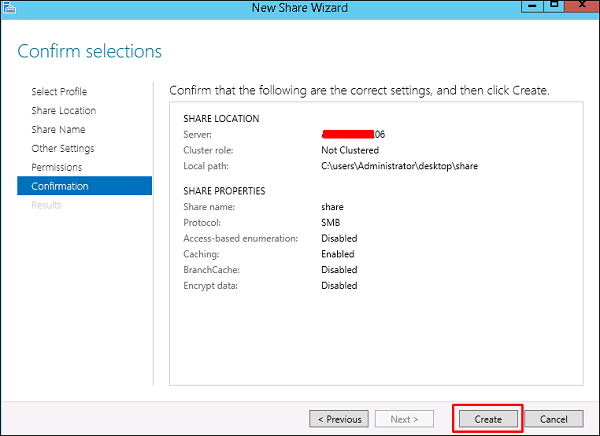Click the SMB protocol value
The width and height of the screenshot is (600, 436).
pos(331,223)
